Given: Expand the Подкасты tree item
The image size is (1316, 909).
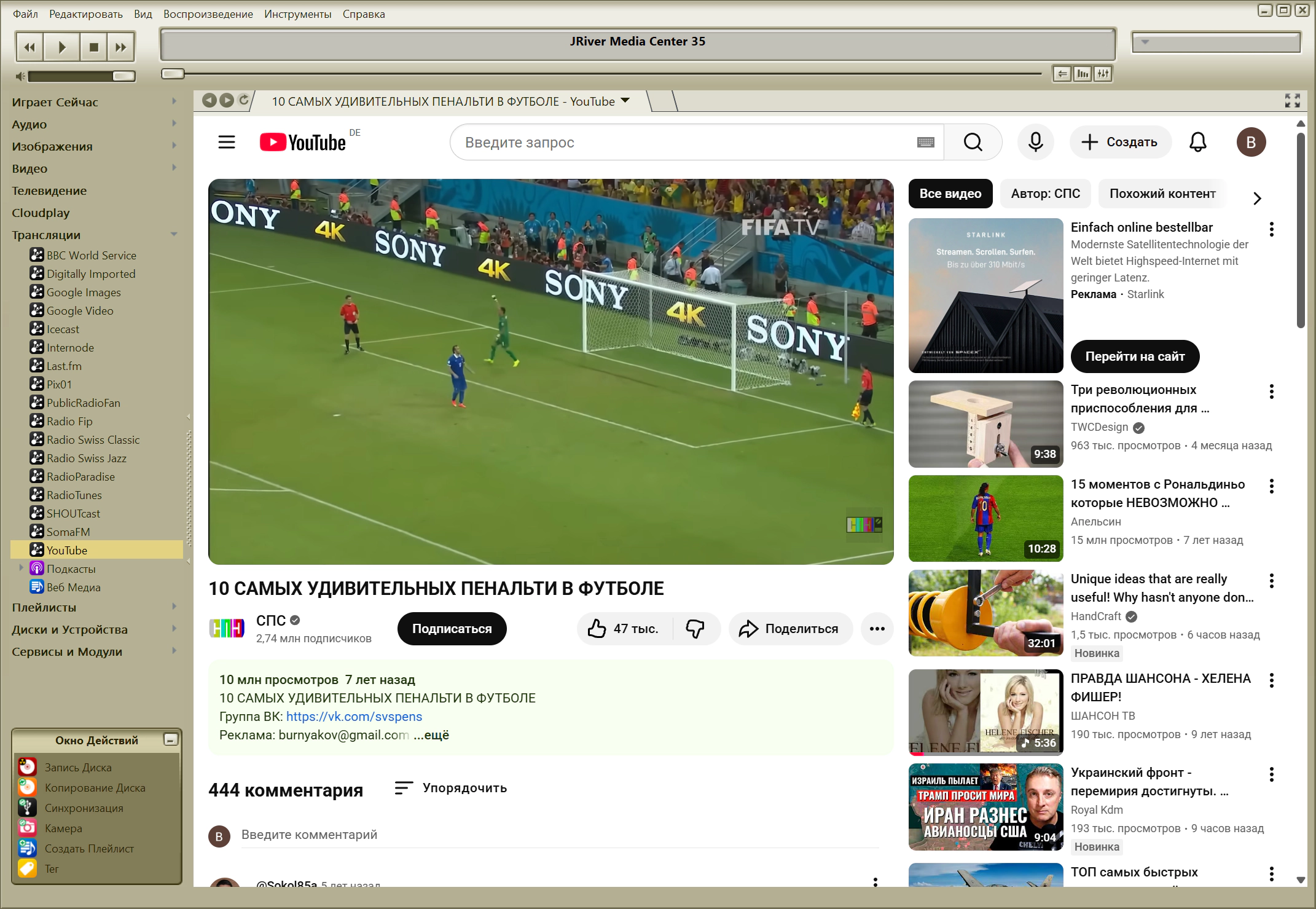Looking at the screenshot, I should pyautogui.click(x=22, y=568).
